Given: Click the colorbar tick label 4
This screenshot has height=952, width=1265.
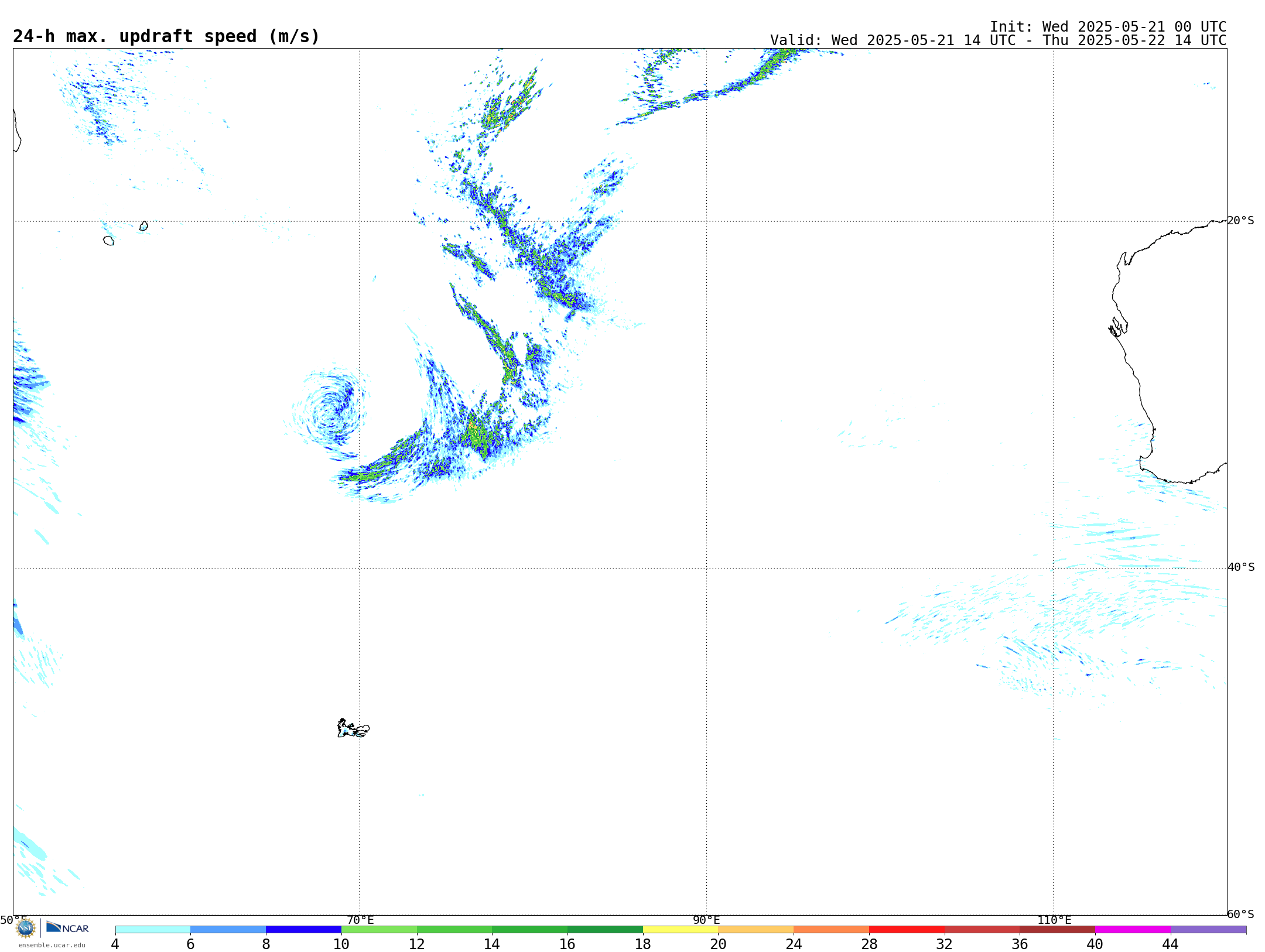Looking at the screenshot, I should [115, 944].
